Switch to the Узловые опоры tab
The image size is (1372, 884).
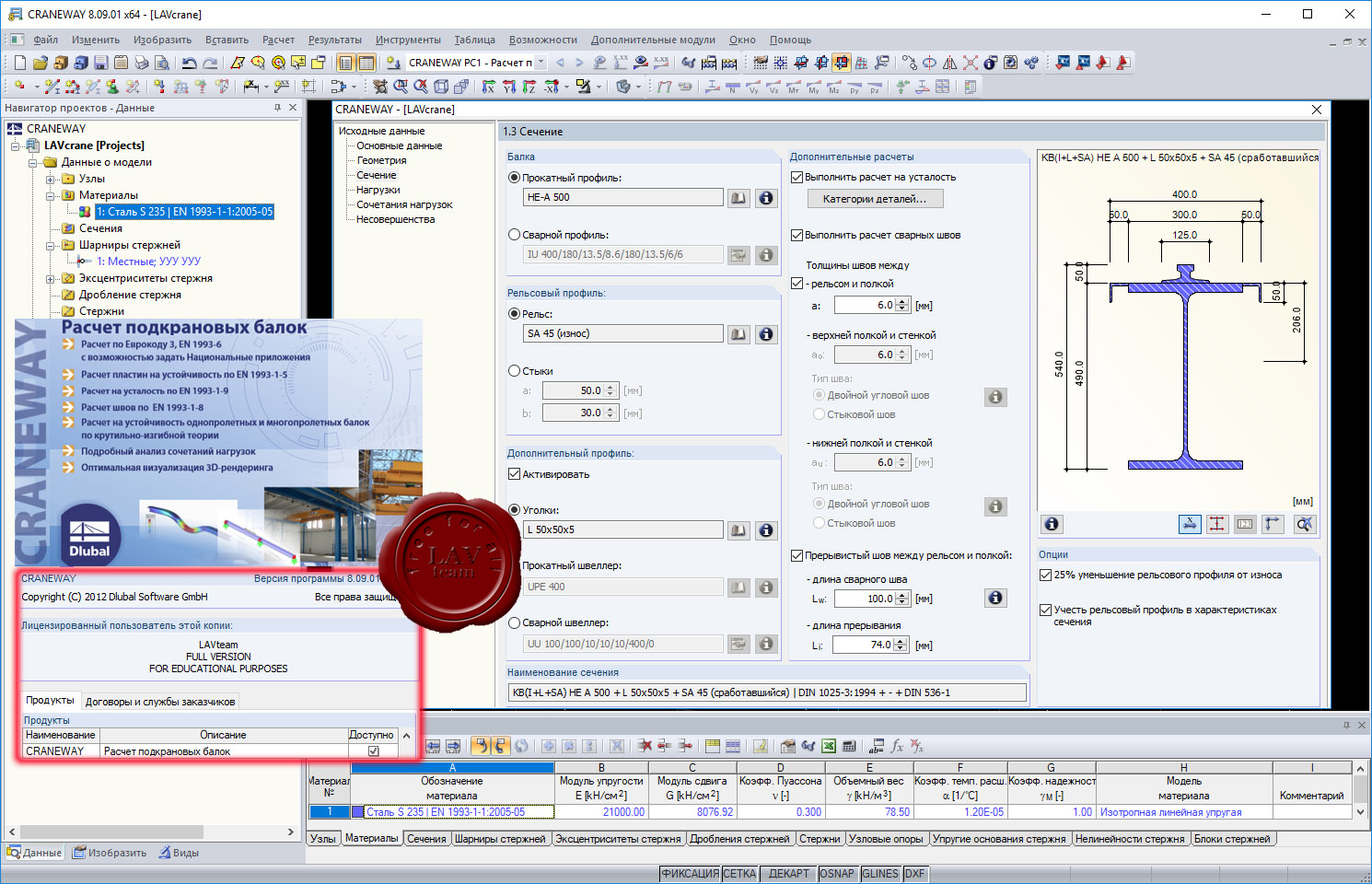pyautogui.click(x=886, y=839)
